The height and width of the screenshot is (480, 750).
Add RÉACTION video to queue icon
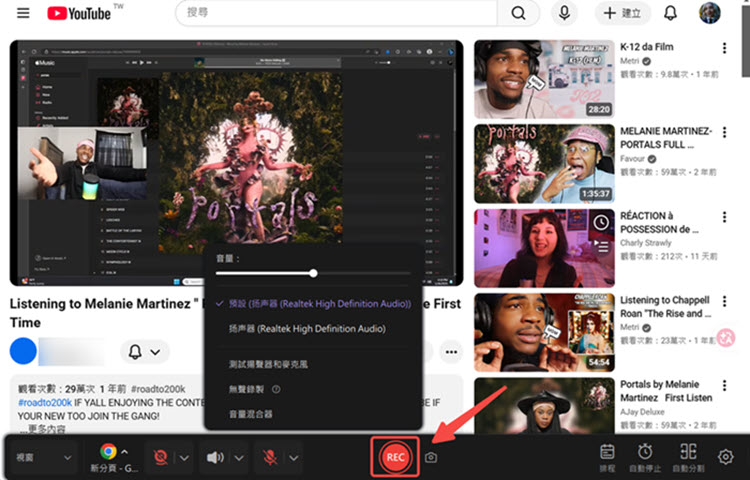(601, 246)
